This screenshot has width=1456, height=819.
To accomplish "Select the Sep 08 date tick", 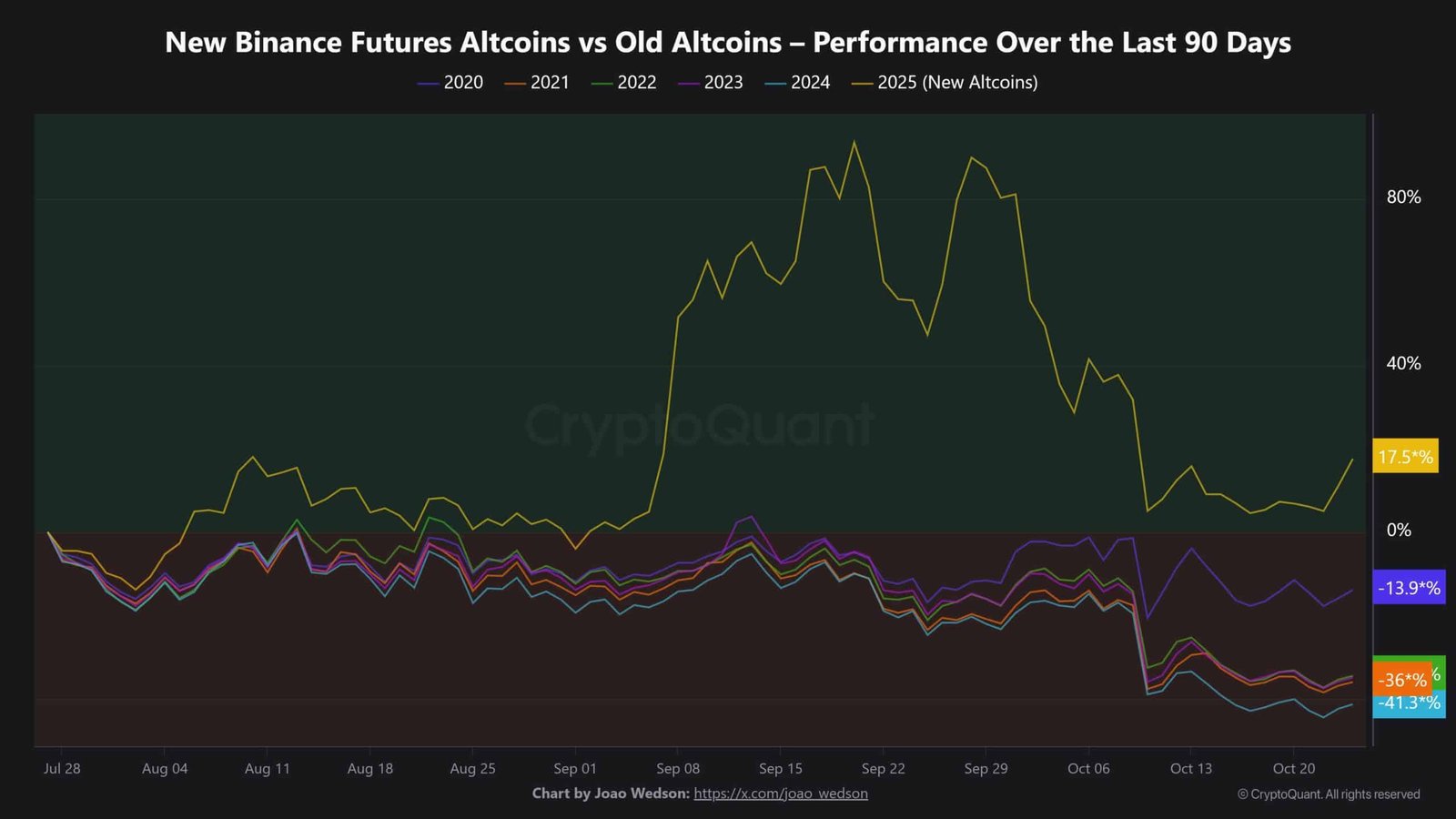I will (678, 769).
